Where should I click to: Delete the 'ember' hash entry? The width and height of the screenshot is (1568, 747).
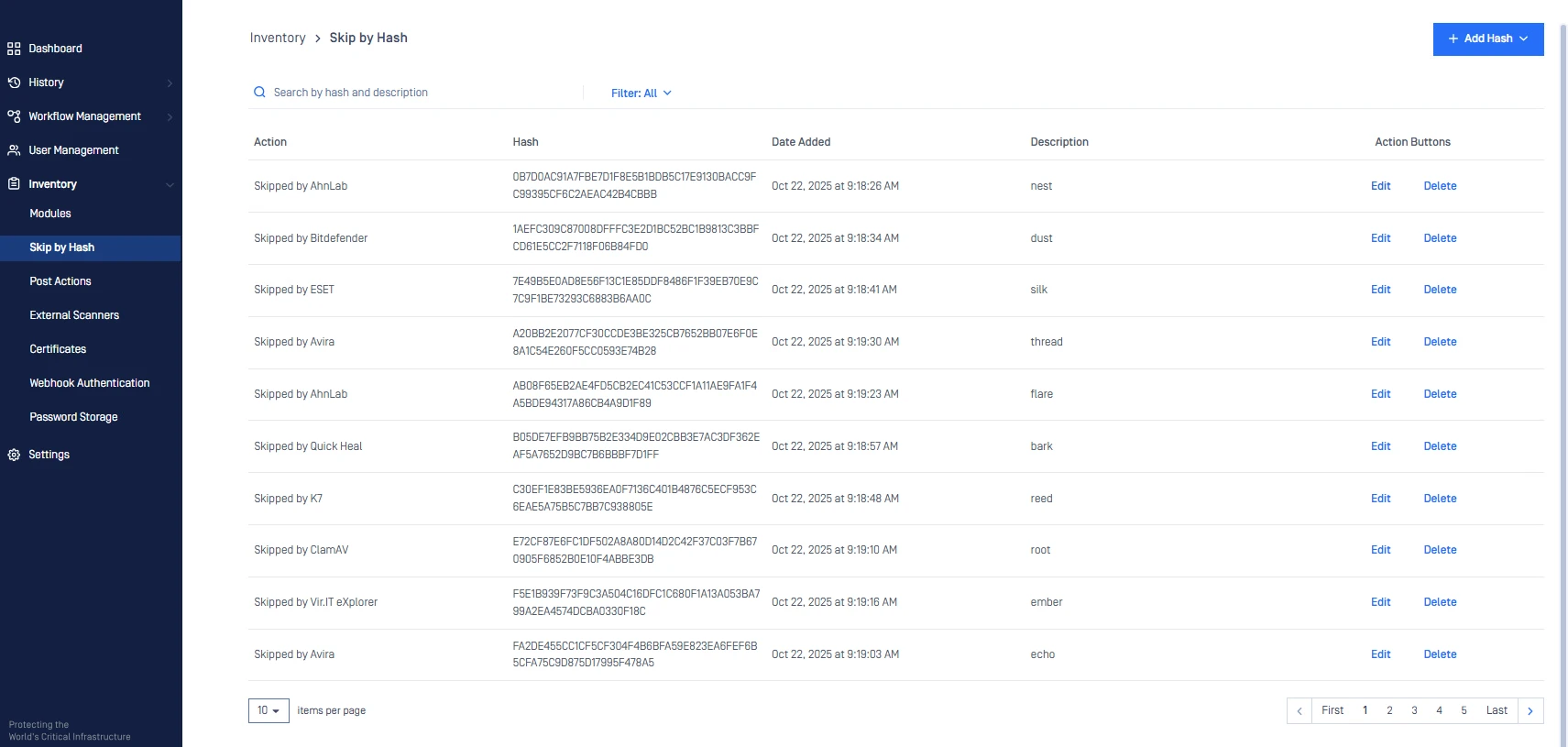(1440, 602)
